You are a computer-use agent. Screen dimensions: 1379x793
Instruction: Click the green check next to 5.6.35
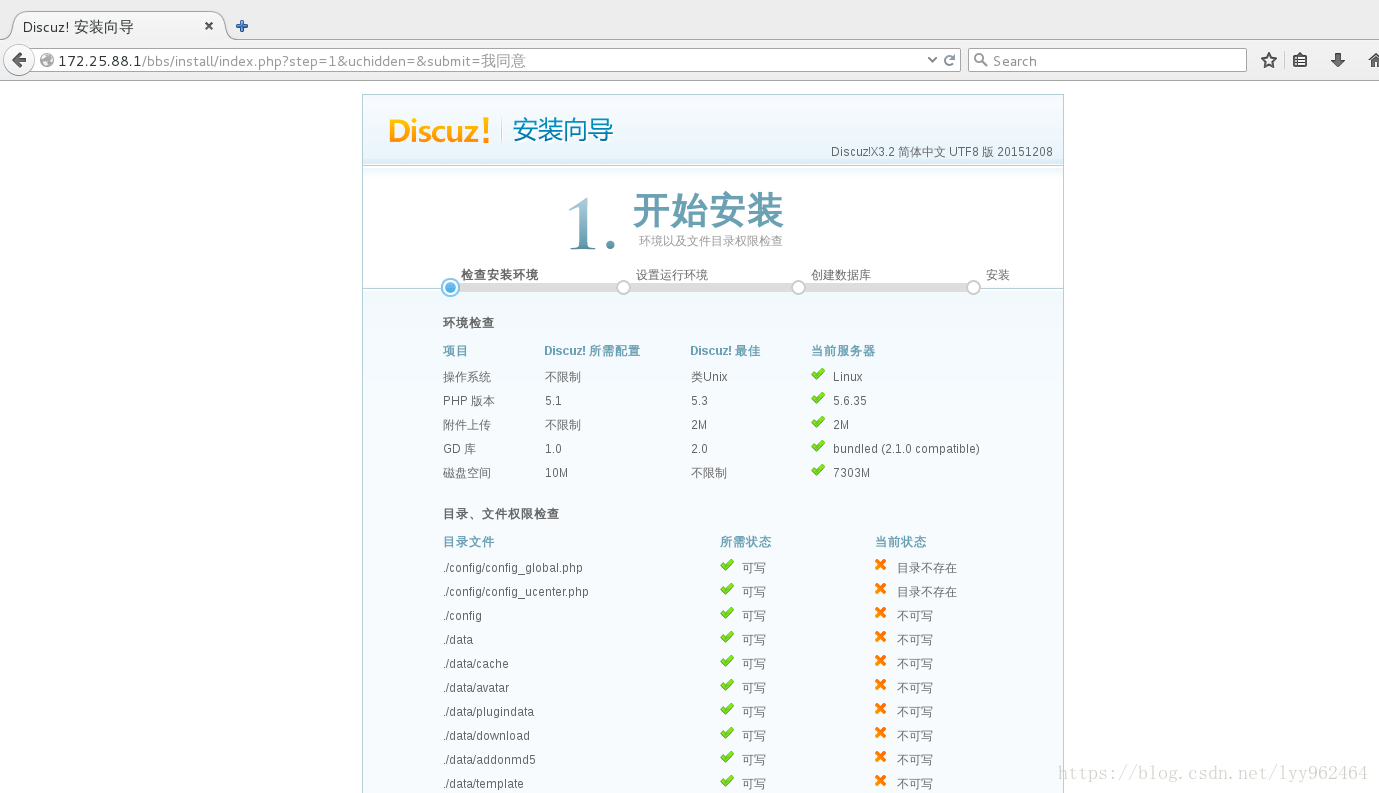click(x=818, y=399)
